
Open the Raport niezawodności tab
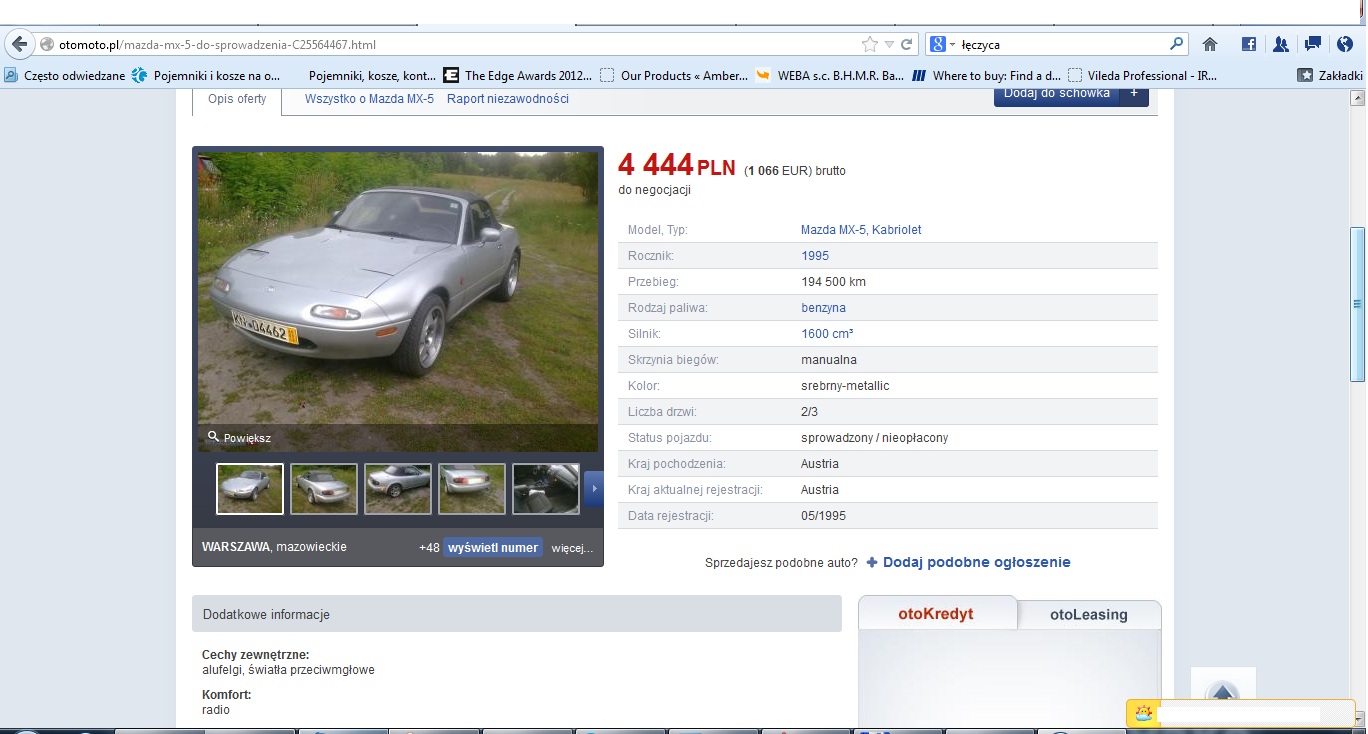pyautogui.click(x=508, y=99)
